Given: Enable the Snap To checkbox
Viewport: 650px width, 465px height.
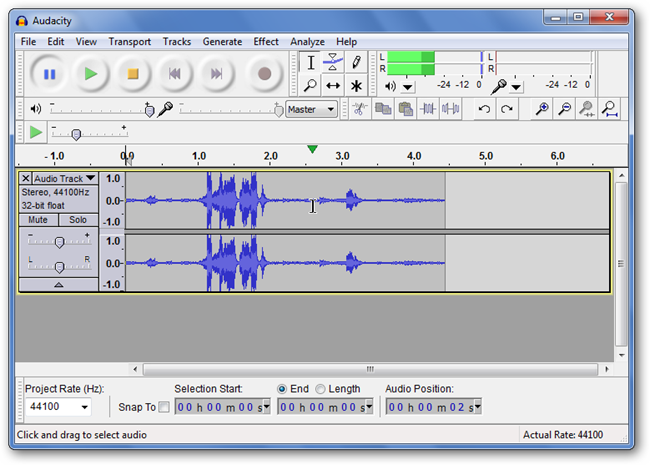Looking at the screenshot, I should tap(164, 407).
